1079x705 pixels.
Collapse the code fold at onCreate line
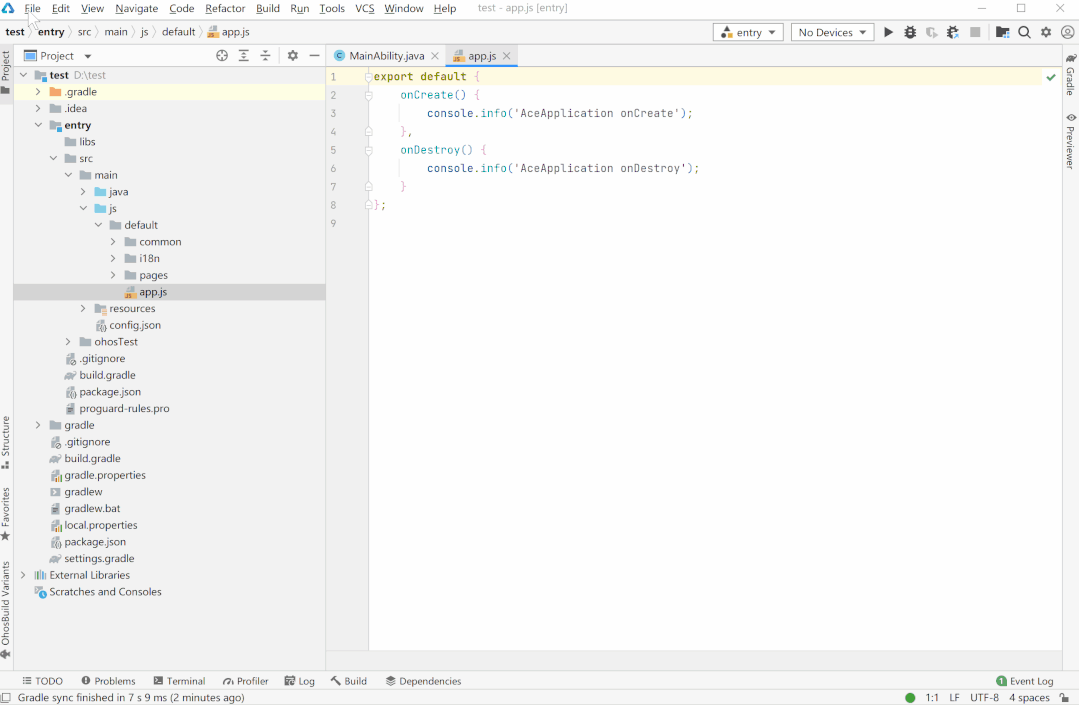[x=369, y=96]
